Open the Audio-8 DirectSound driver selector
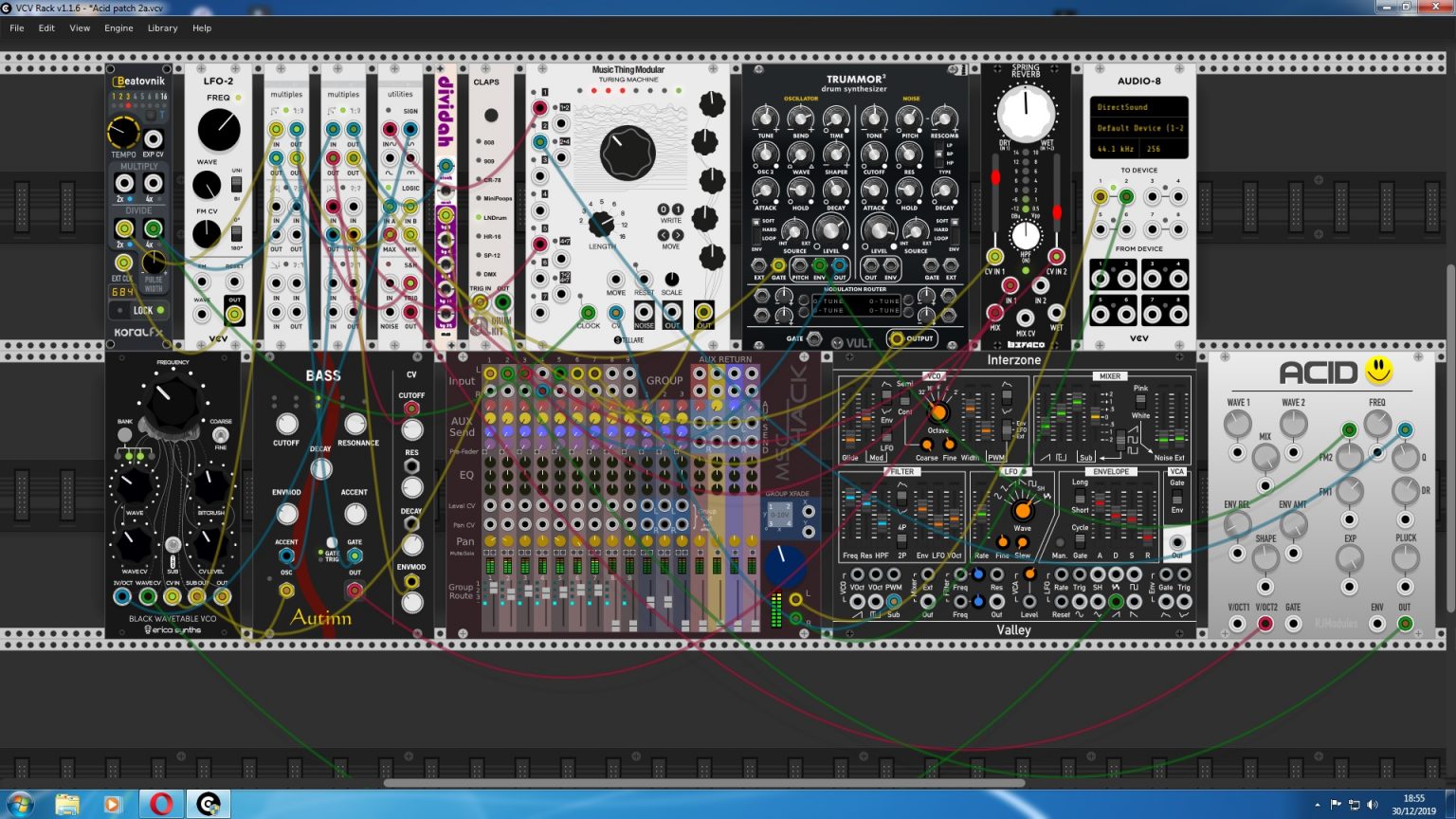Image resolution: width=1456 pixels, height=819 pixels. (x=1138, y=107)
